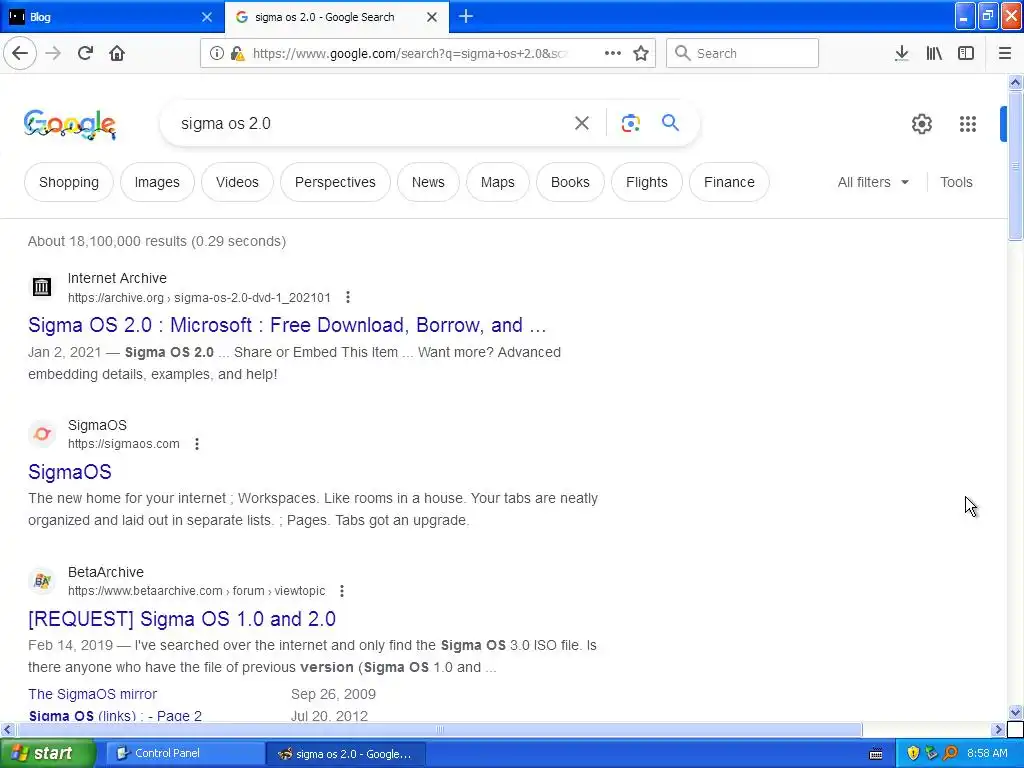Close the Blog tab
The height and width of the screenshot is (768, 1024).
pos(207,17)
